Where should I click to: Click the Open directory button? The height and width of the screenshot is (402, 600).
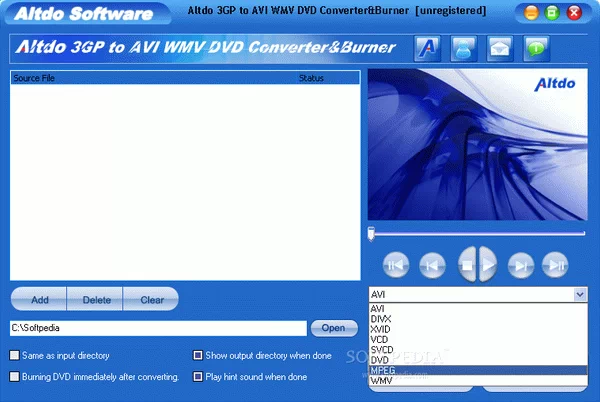pyautogui.click(x=333, y=328)
